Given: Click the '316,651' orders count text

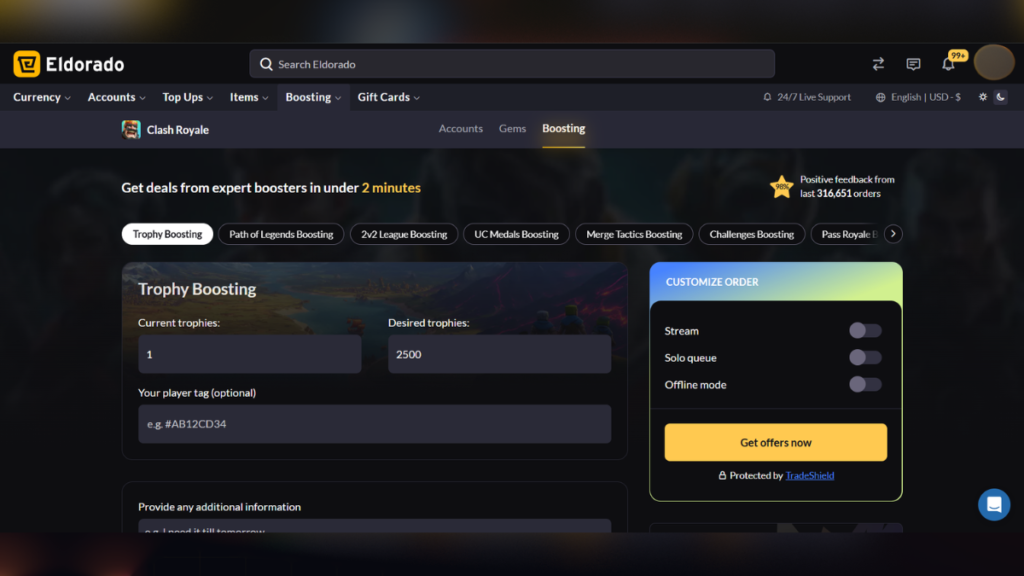Looking at the screenshot, I should (834, 193).
